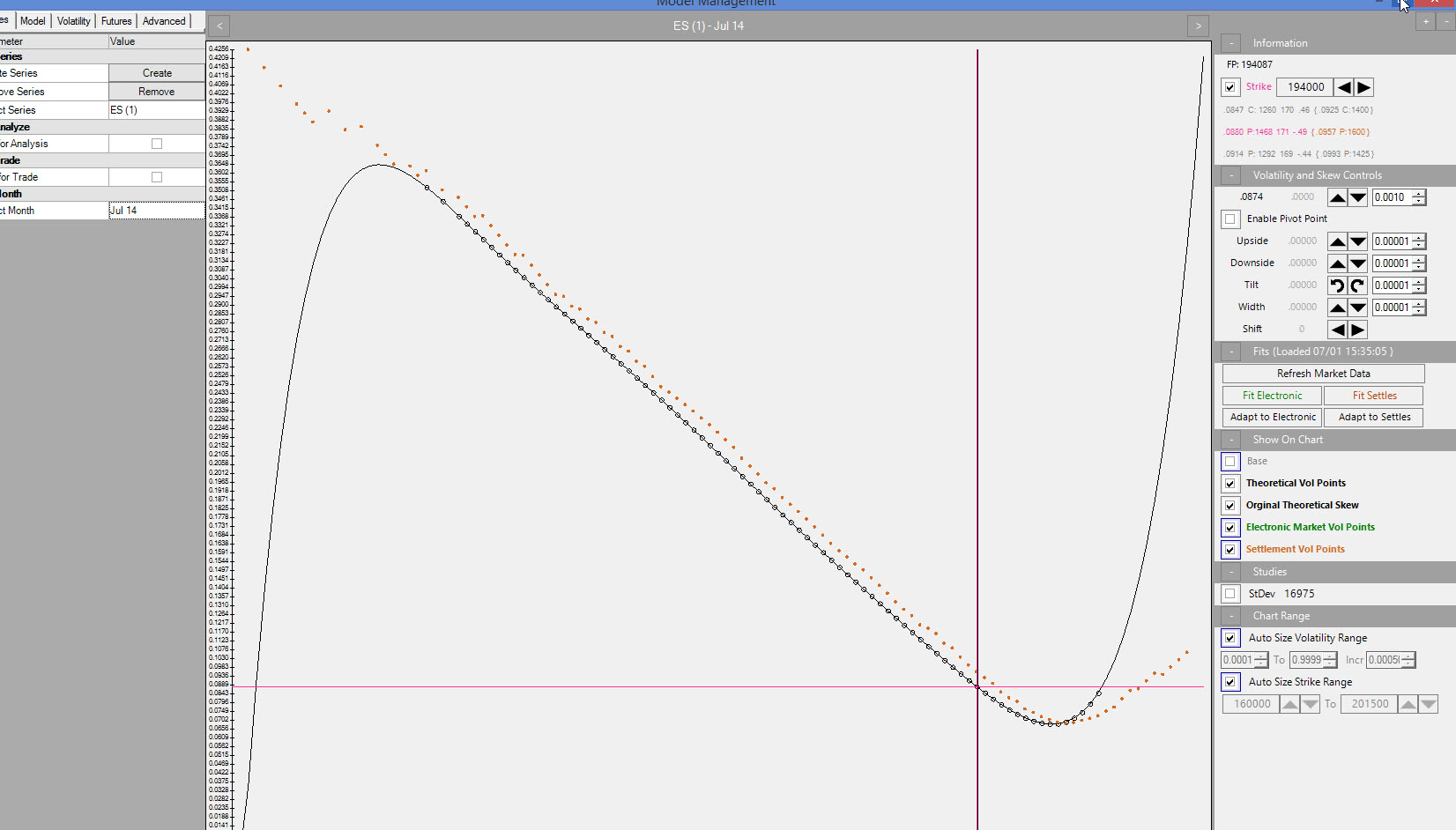Open the Select Series ES (1) field

156,110
